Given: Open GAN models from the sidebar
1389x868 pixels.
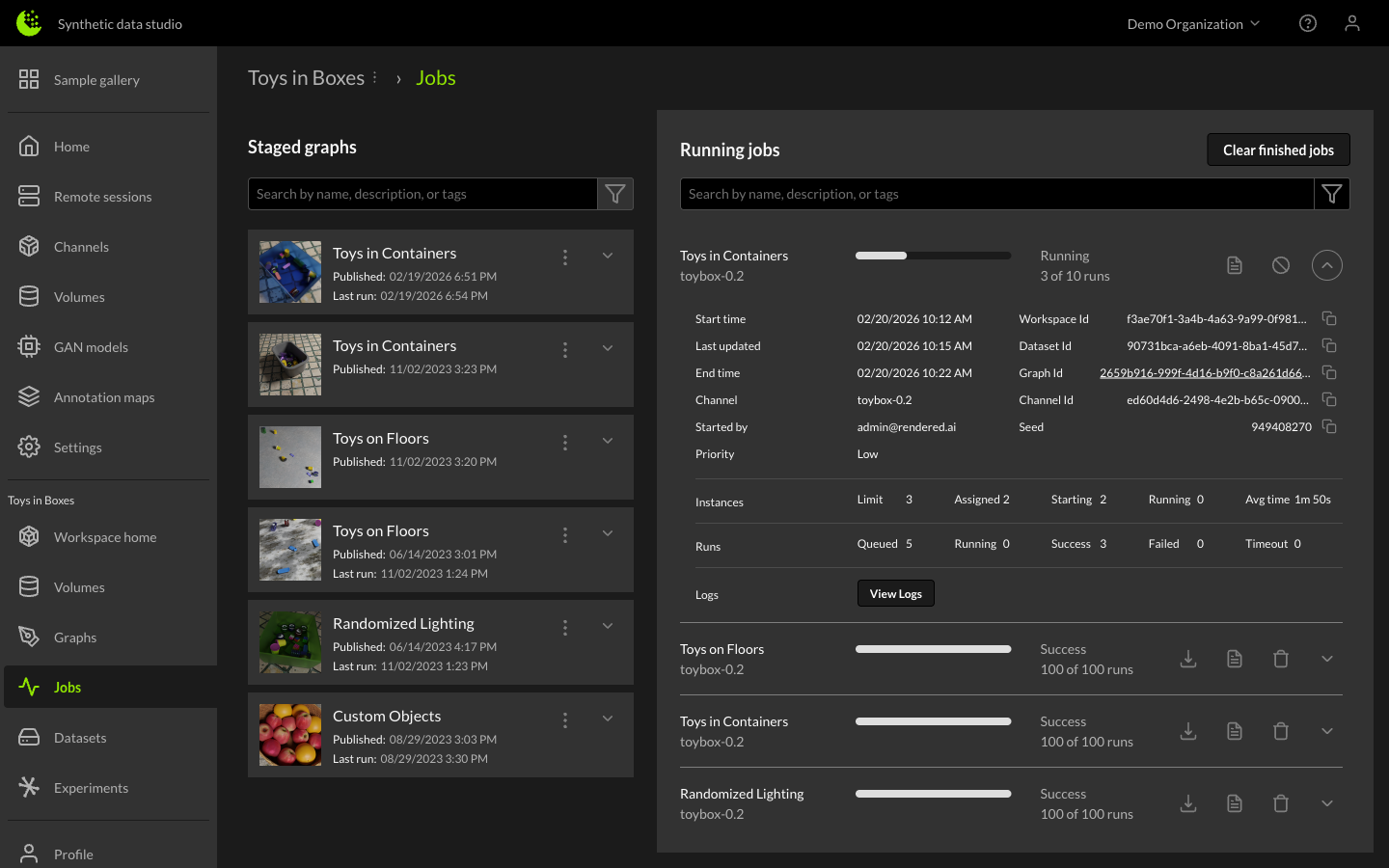Looking at the screenshot, I should pos(91,347).
